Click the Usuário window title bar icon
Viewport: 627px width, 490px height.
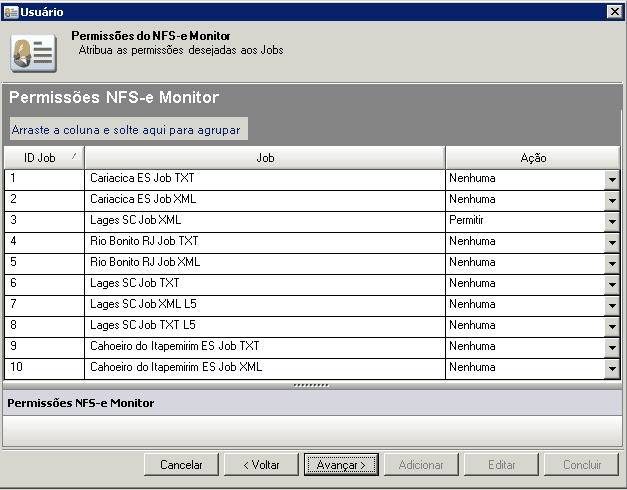point(10,11)
